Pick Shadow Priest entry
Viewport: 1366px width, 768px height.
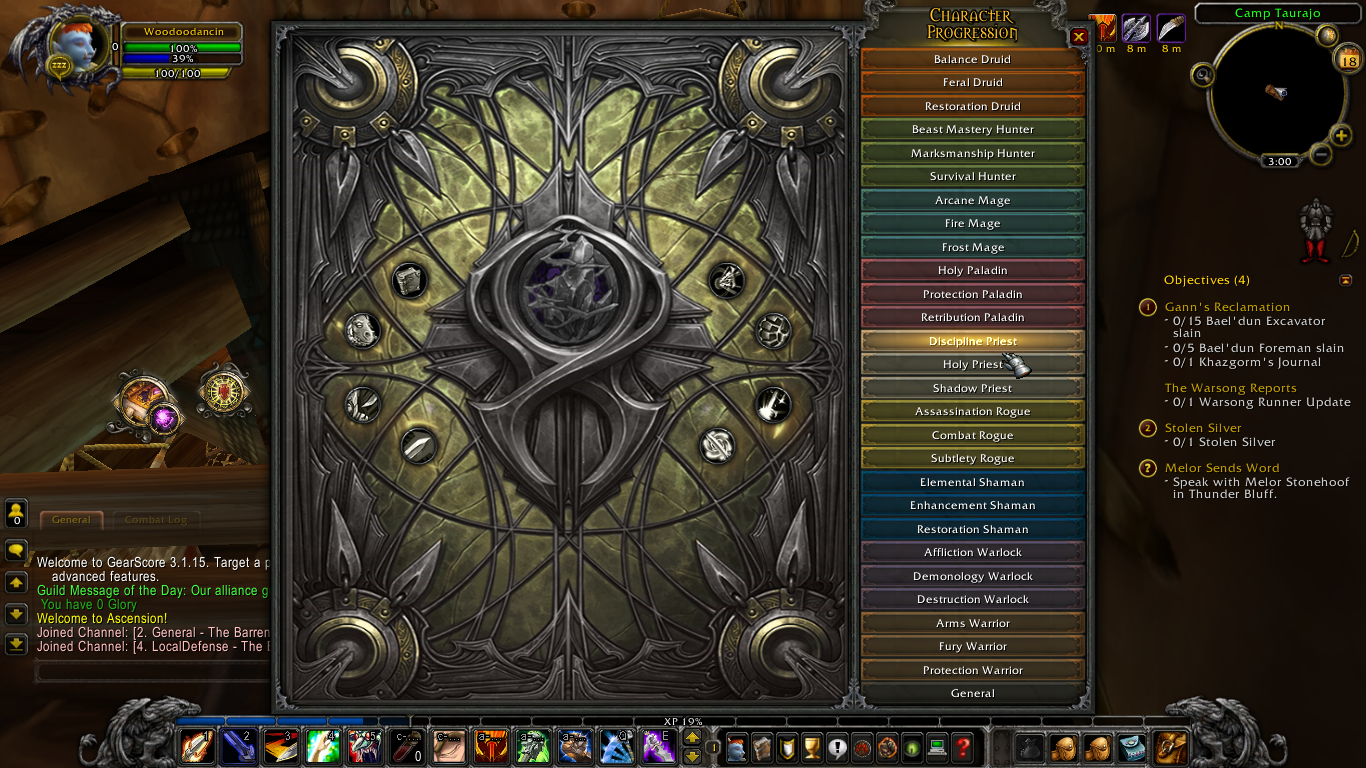973,388
